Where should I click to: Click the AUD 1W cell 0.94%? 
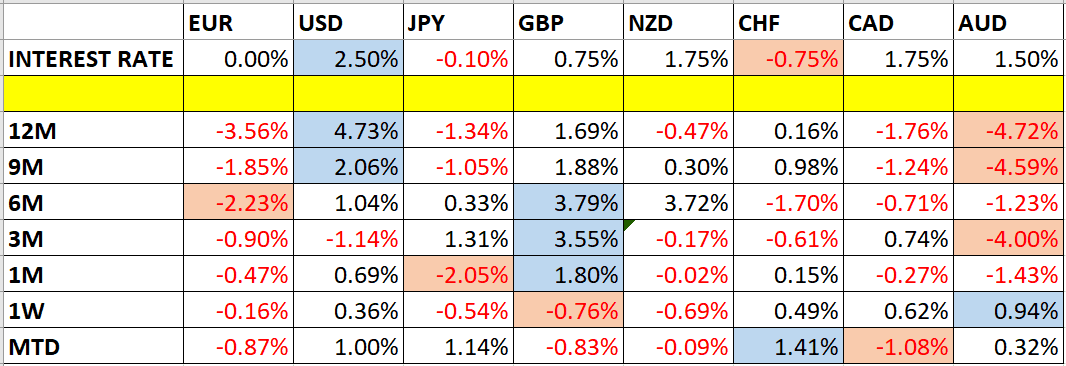[x=1009, y=311]
